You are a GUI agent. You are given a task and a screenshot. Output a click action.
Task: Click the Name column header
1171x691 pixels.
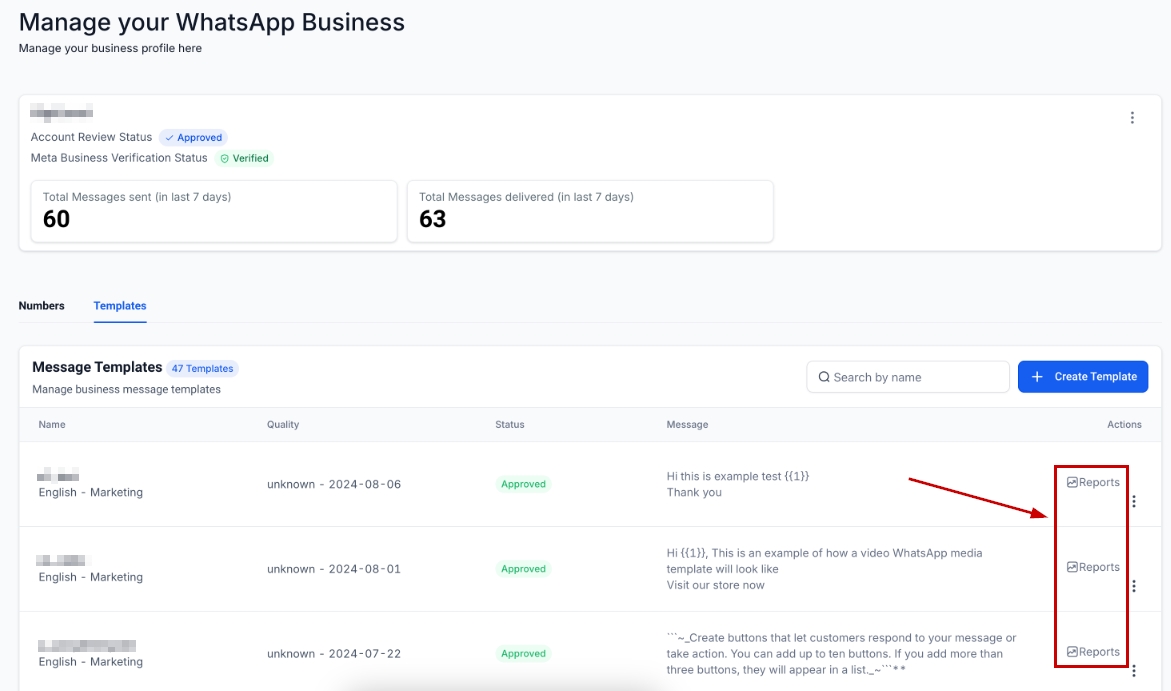[52, 425]
